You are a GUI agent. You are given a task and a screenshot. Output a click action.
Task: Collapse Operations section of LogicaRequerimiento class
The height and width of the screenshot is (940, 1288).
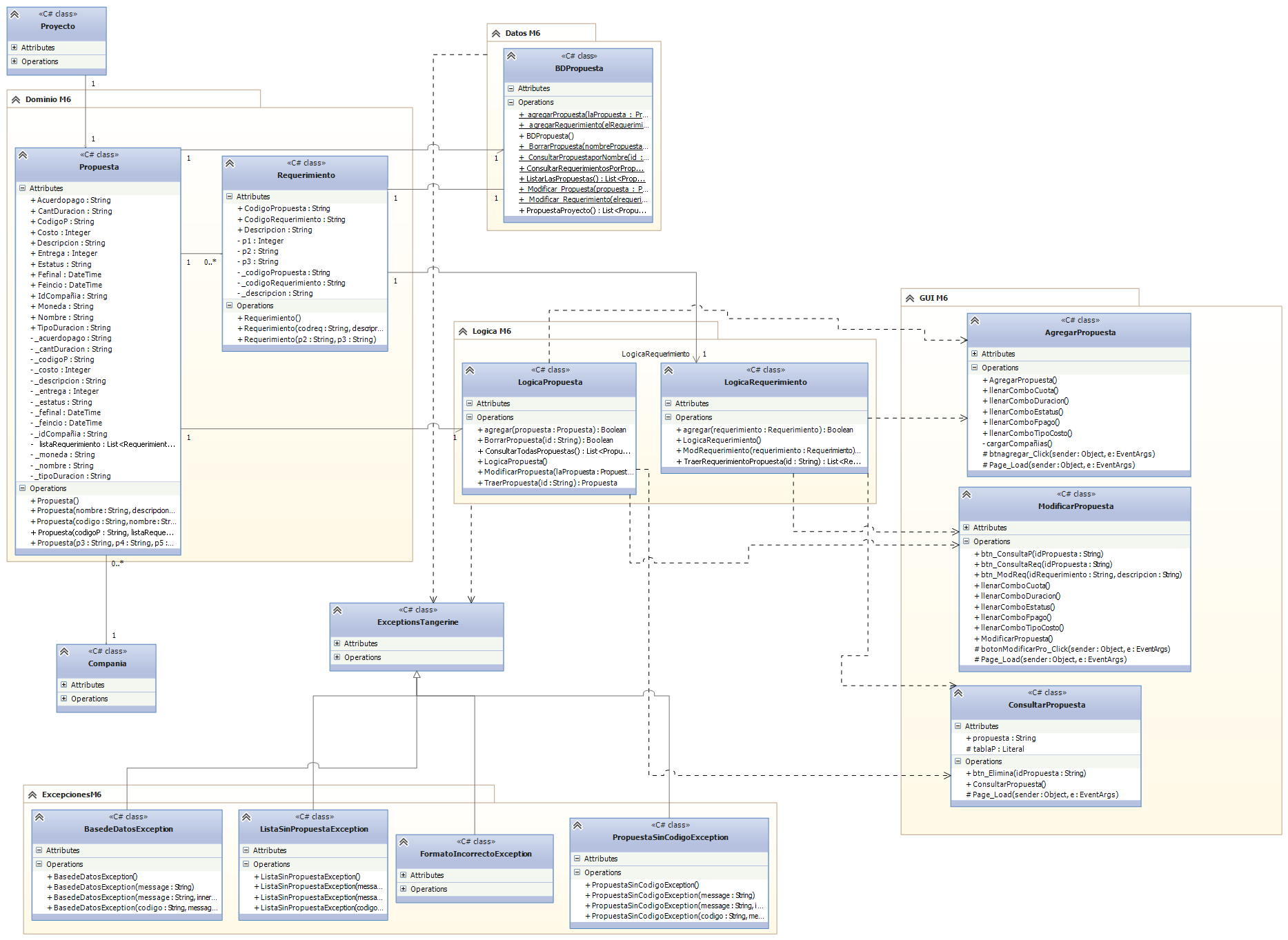click(668, 417)
